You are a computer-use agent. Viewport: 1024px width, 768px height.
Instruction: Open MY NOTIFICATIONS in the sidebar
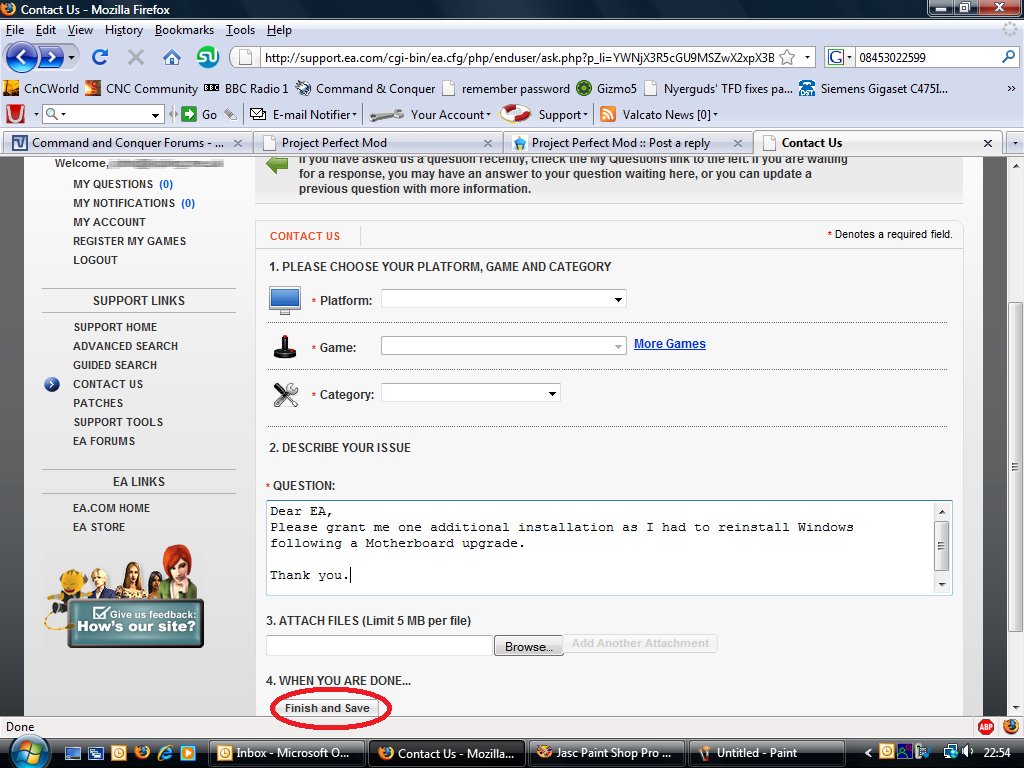pyautogui.click(x=134, y=203)
